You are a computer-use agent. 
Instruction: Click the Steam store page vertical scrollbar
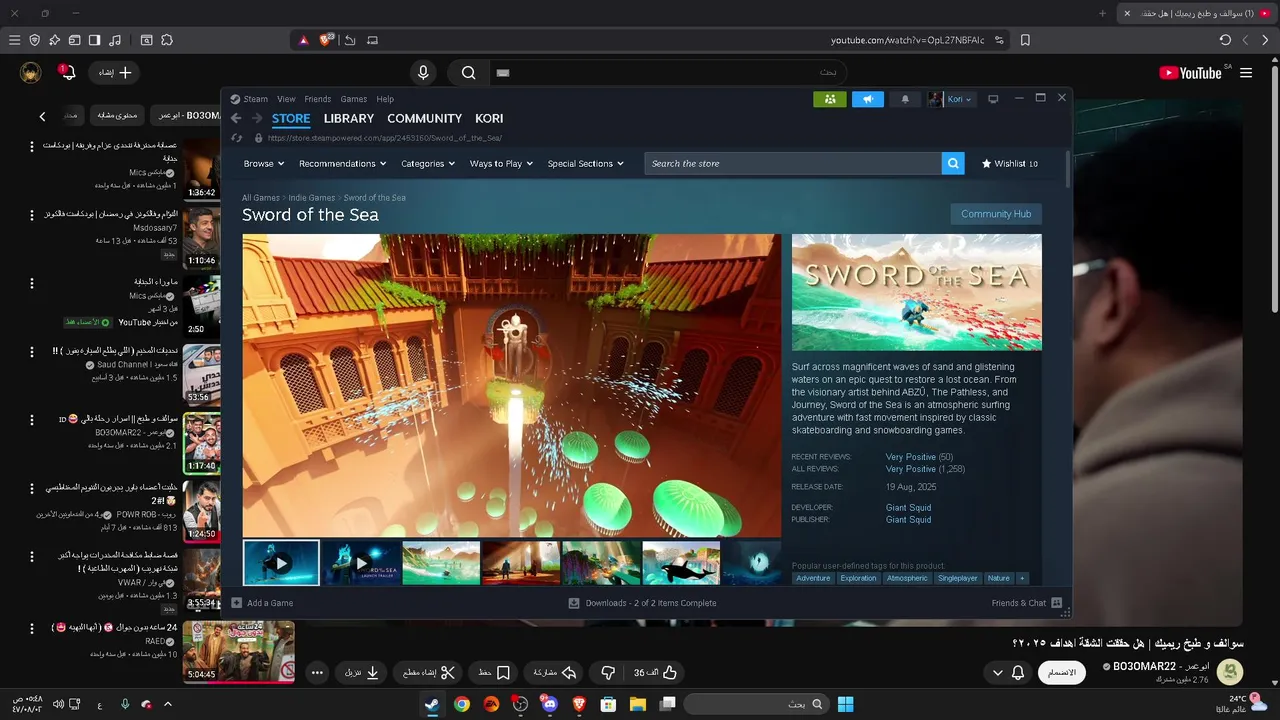(1068, 170)
